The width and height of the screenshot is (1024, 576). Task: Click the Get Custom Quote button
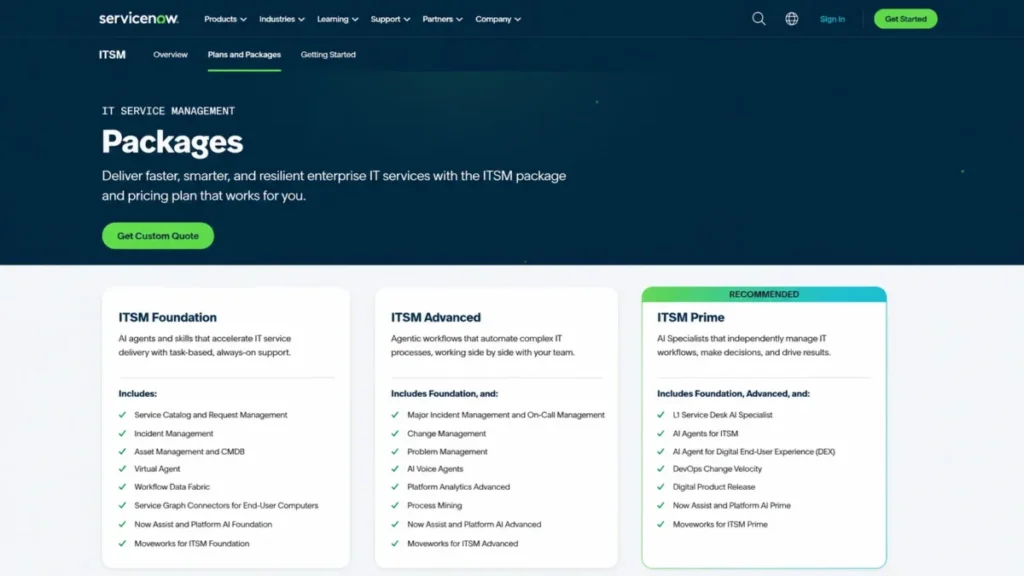tap(158, 236)
